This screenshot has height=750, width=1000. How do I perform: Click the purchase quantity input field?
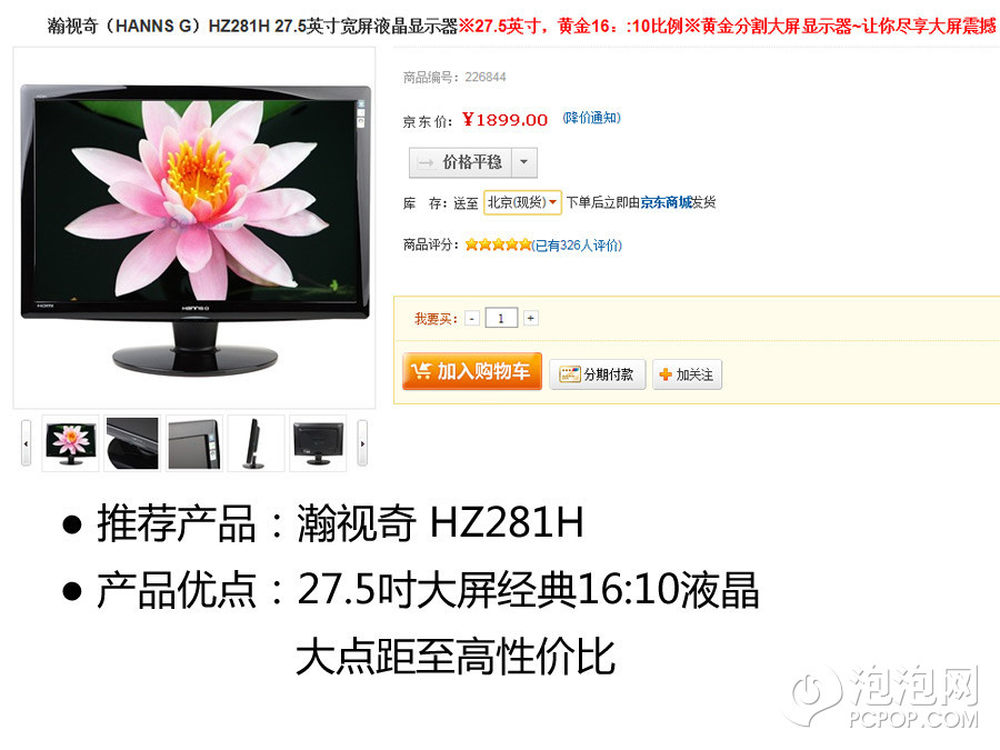pyautogui.click(x=501, y=318)
